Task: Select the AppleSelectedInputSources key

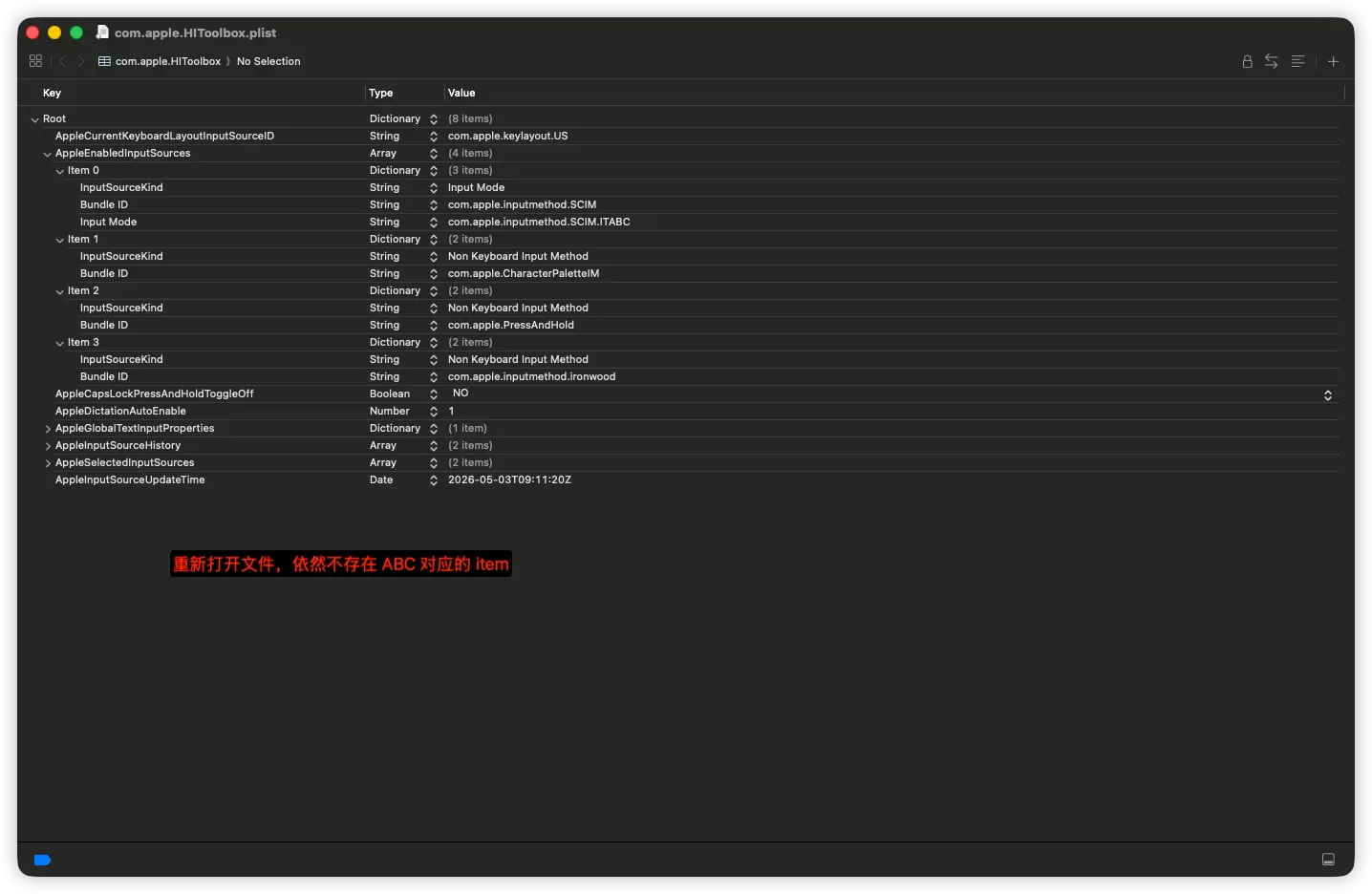Action: coord(124,462)
